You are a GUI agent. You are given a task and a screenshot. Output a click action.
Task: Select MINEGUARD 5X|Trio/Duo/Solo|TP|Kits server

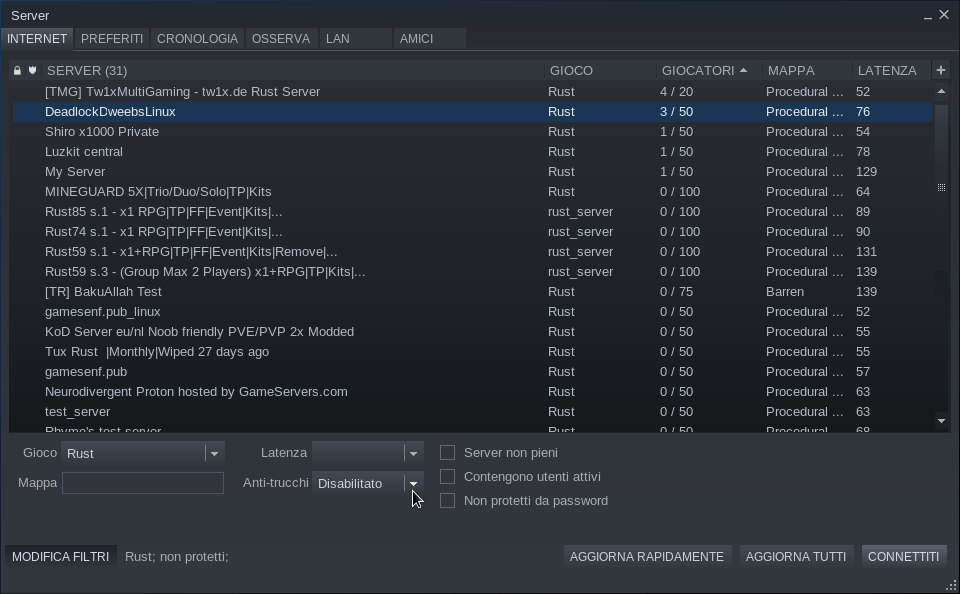click(472, 192)
